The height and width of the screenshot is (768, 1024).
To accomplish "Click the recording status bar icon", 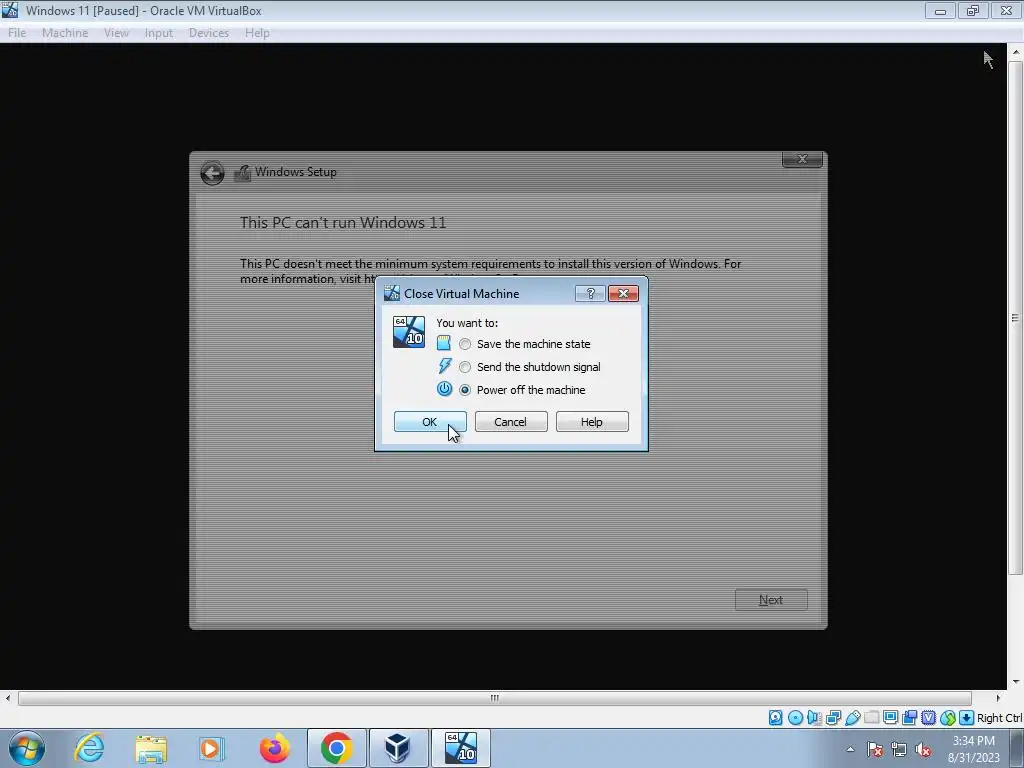I will [x=909, y=718].
